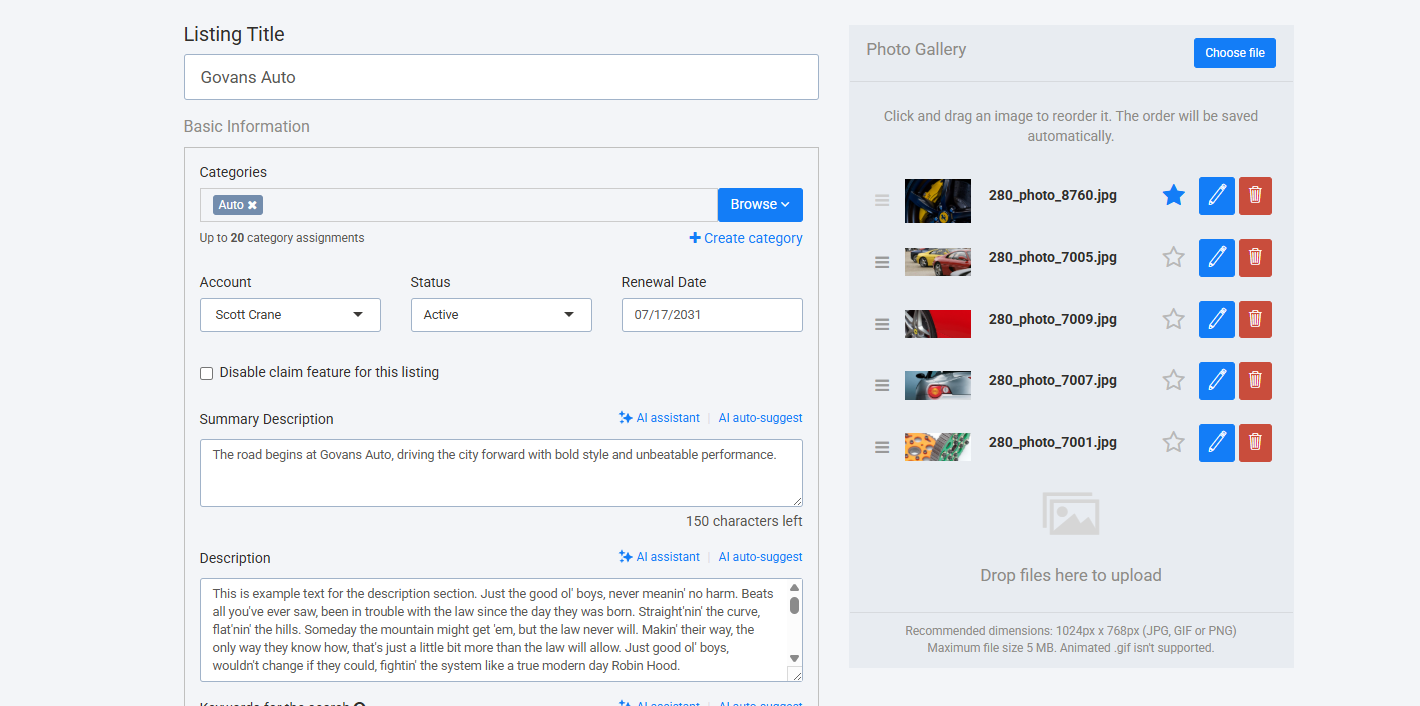Open the Account dropdown showing Scott Crane
1420x706 pixels.
[290, 315]
